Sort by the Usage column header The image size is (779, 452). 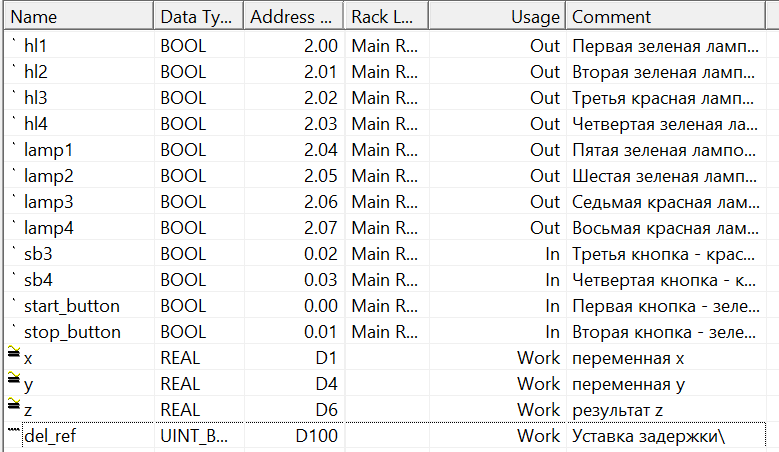coord(497,17)
